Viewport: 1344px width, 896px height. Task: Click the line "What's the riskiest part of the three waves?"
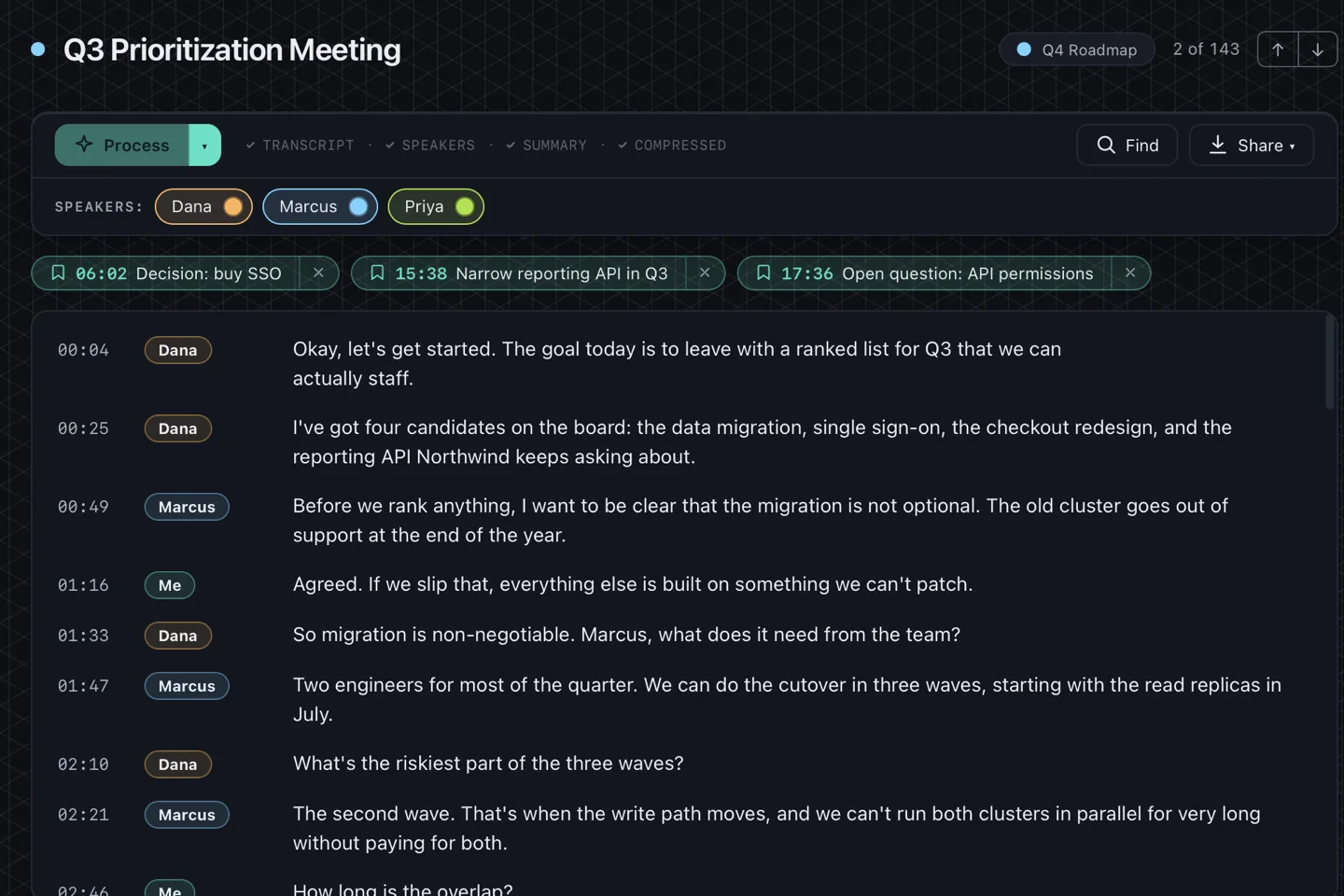click(488, 763)
